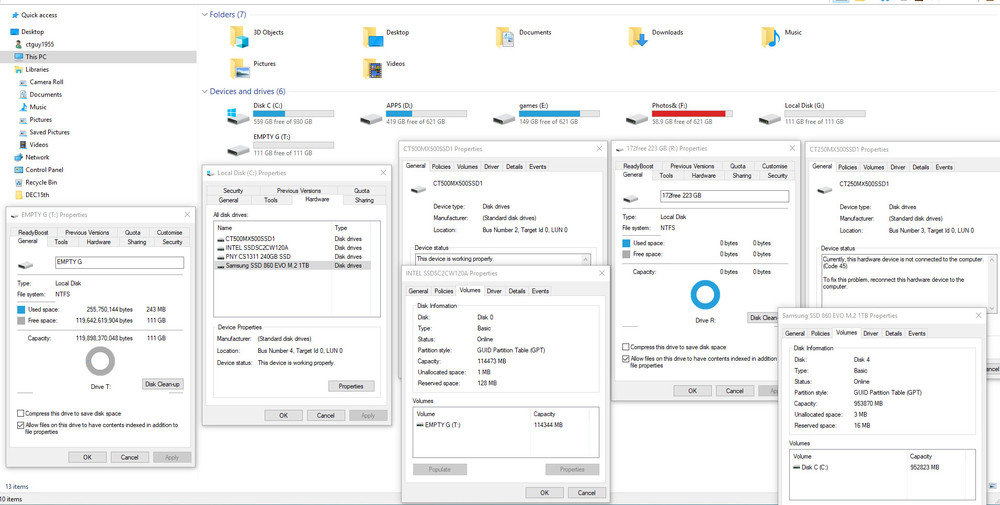This screenshot has width=1000, height=505.
Task: Open Hardware tab in Local Disk (C:) Properties
Action: tap(317, 200)
